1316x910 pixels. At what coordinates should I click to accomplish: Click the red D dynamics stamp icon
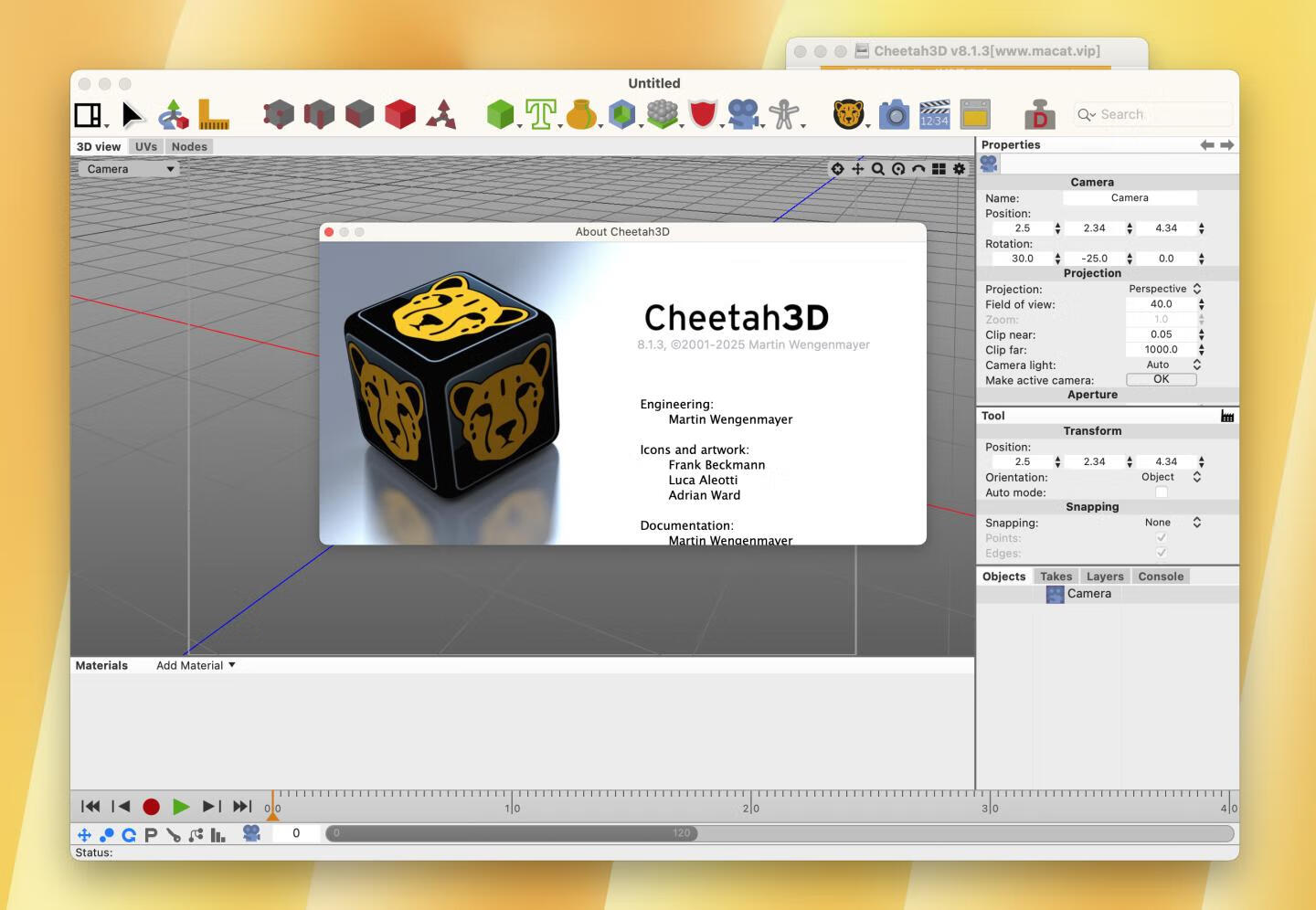[1039, 114]
